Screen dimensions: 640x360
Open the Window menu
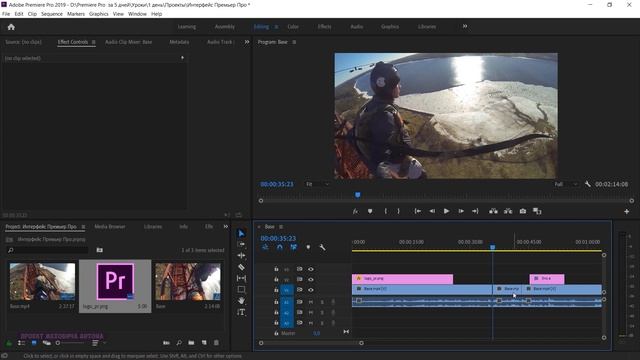pyautogui.click(x=137, y=14)
